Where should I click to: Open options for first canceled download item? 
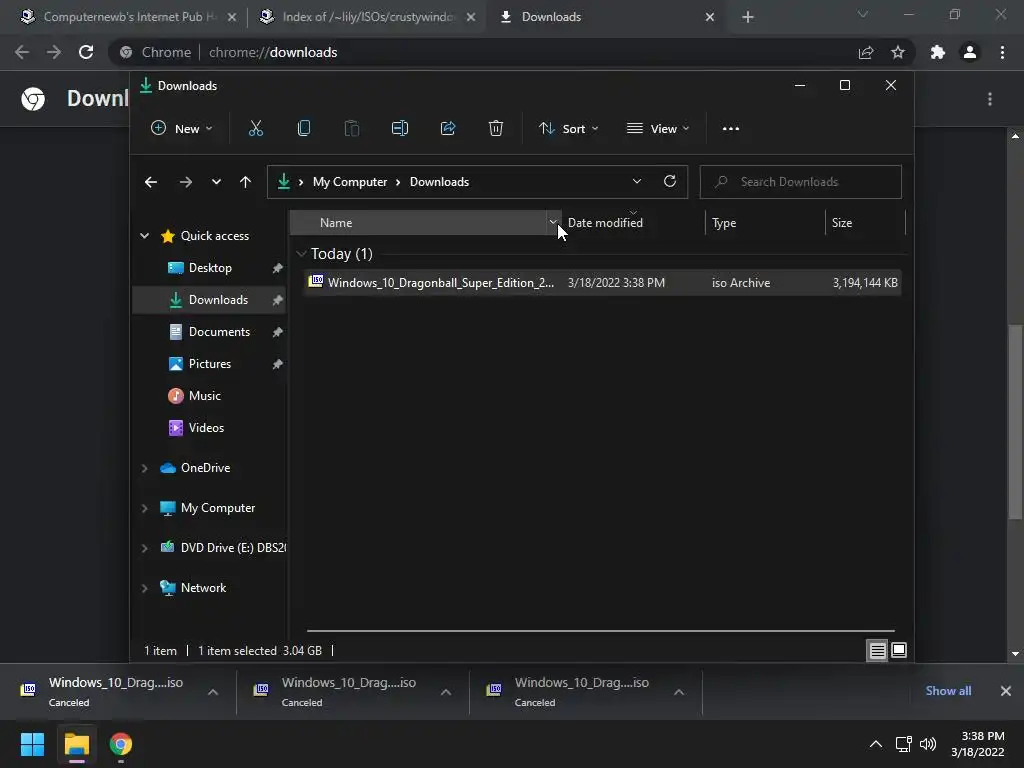point(213,692)
